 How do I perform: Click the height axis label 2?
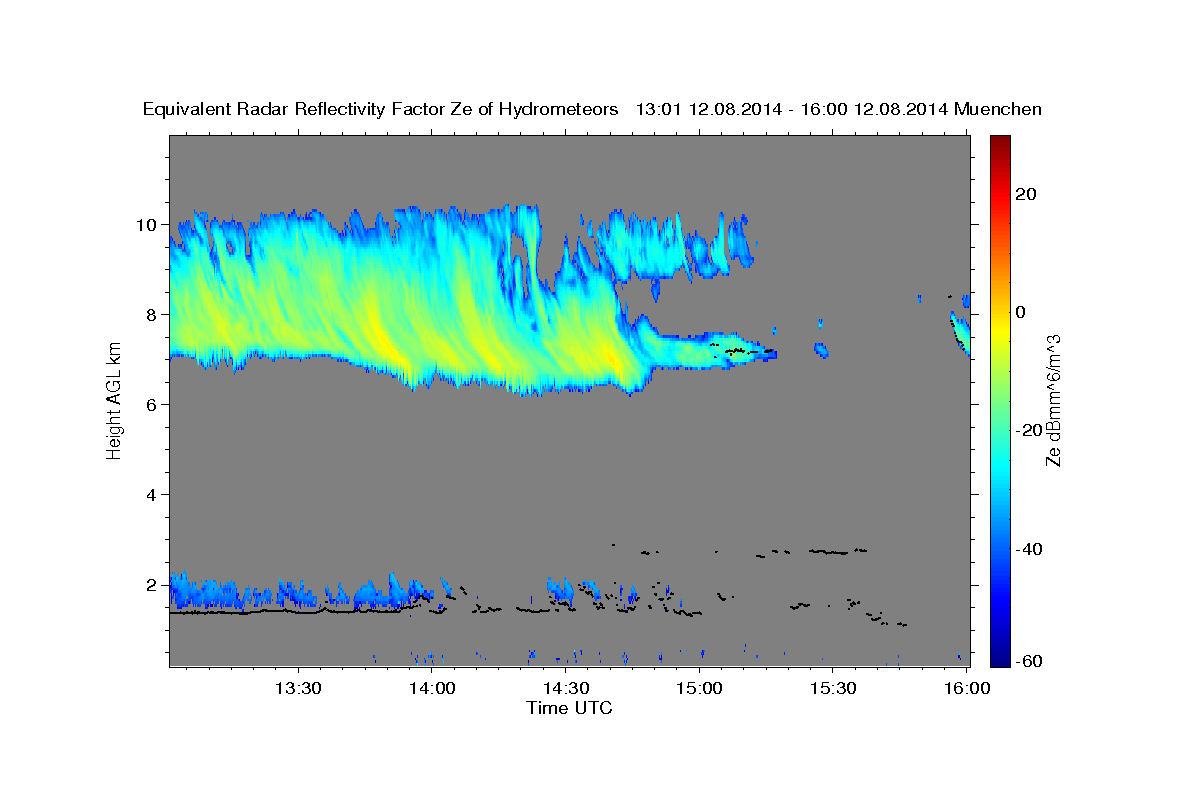point(153,585)
